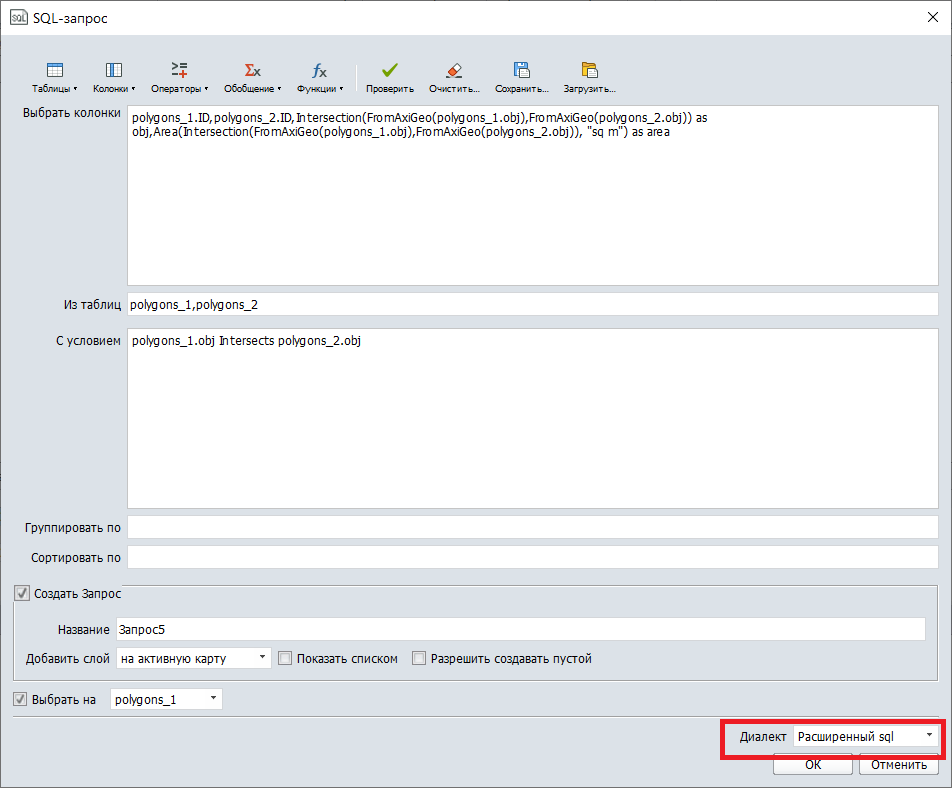Run the Проверить query check icon
This screenshot has height=788, width=952.
pos(389,72)
